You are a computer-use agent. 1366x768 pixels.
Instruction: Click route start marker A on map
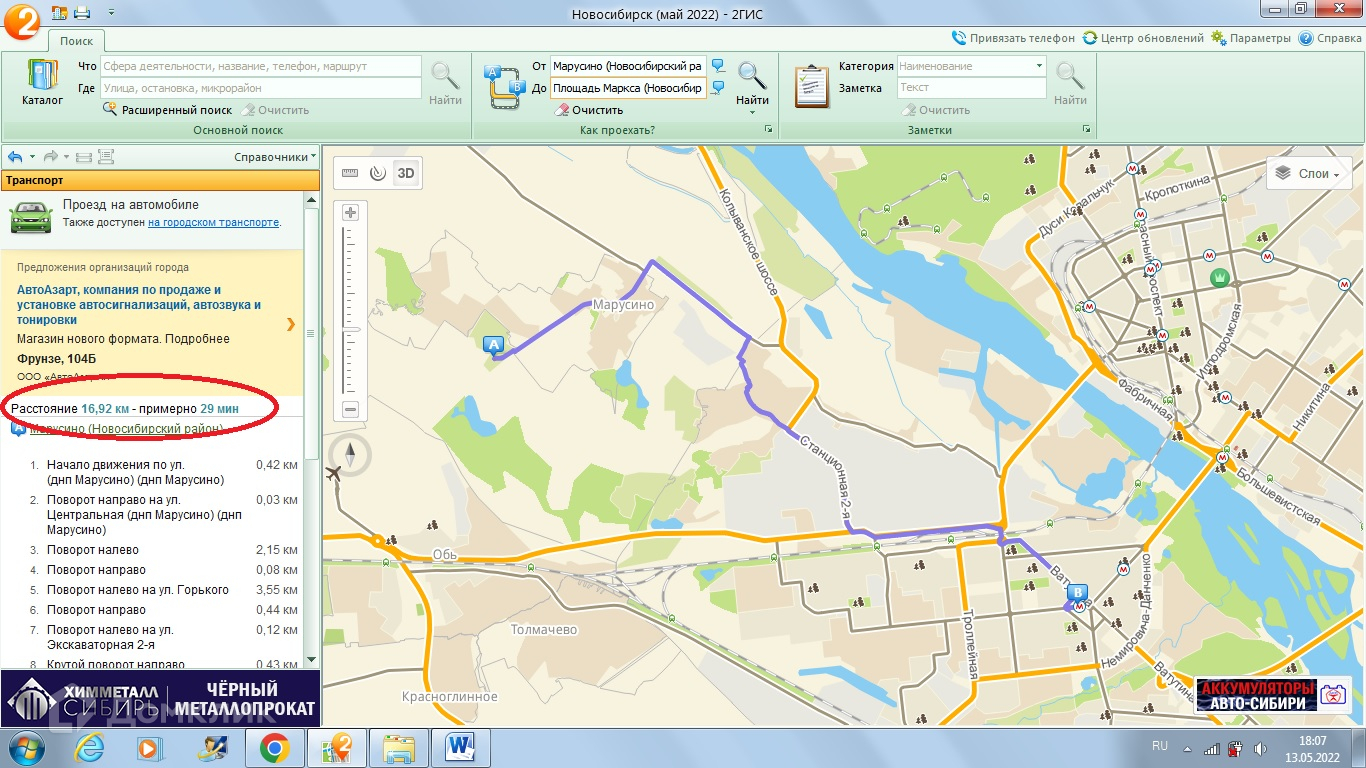[492, 346]
